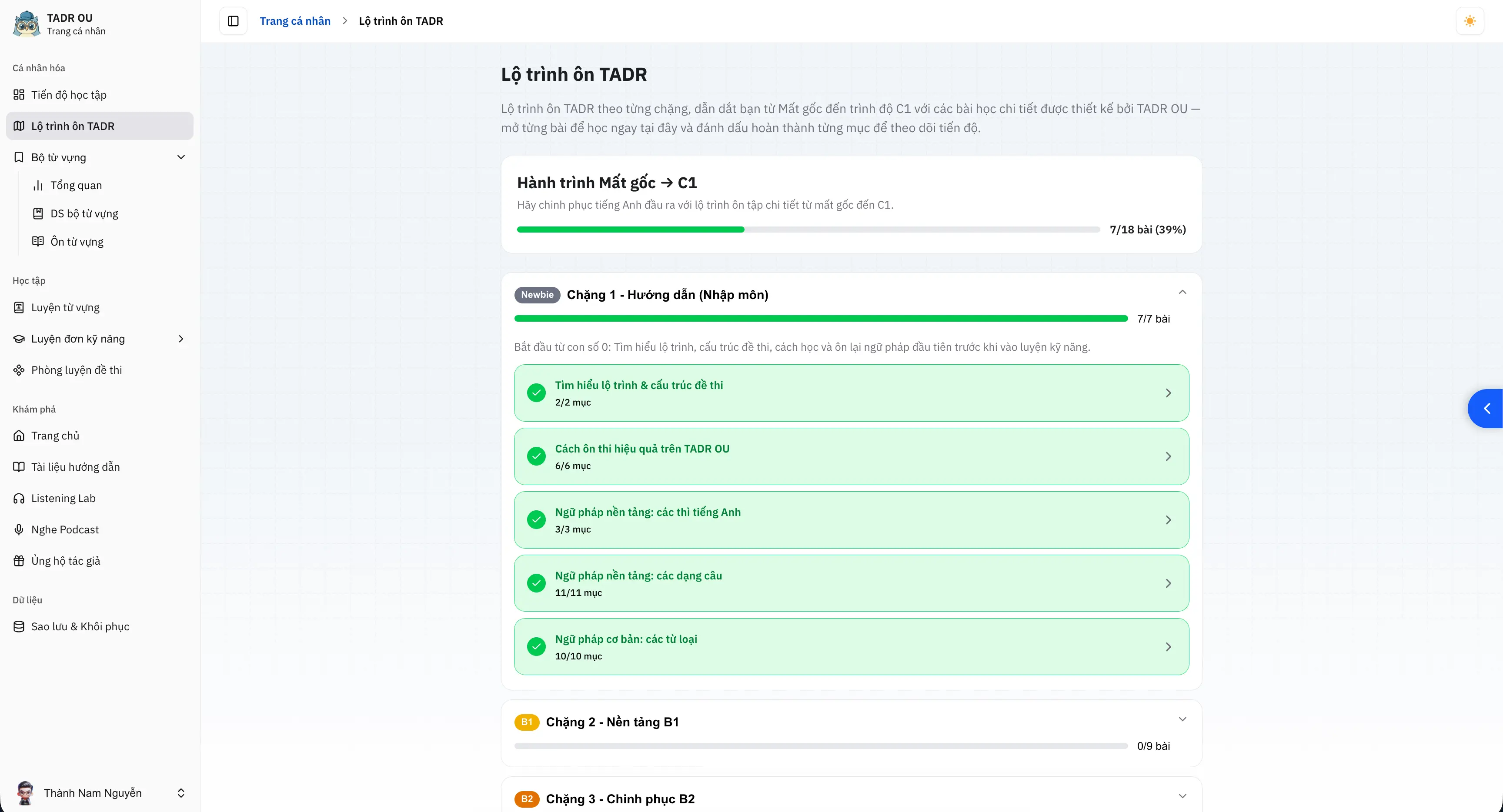Viewport: 1503px width, 812px height.
Task: Expand Chặng 3 - Chinh phục B2 chevron
Action: pyautogui.click(x=1182, y=796)
